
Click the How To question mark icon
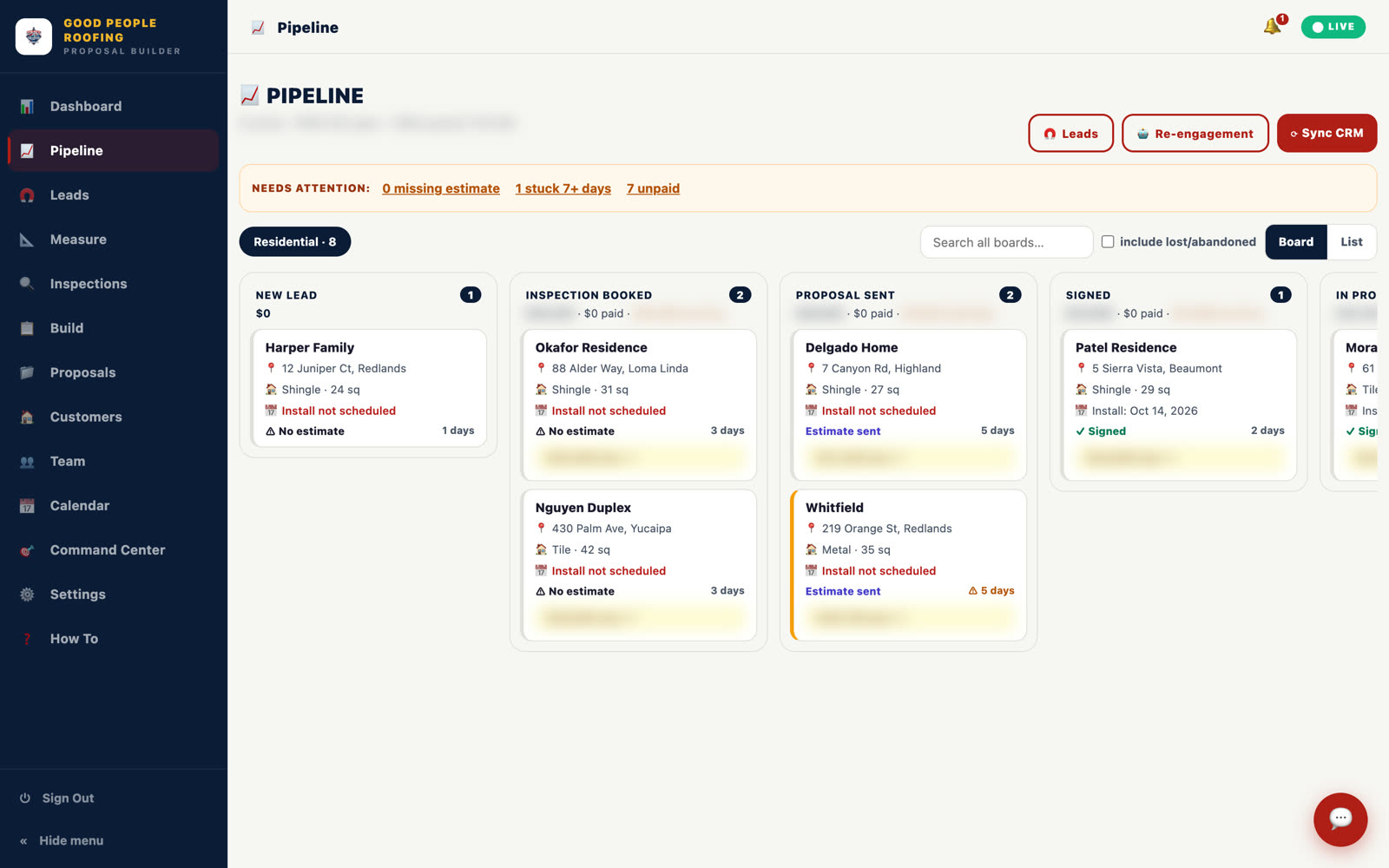(x=27, y=639)
